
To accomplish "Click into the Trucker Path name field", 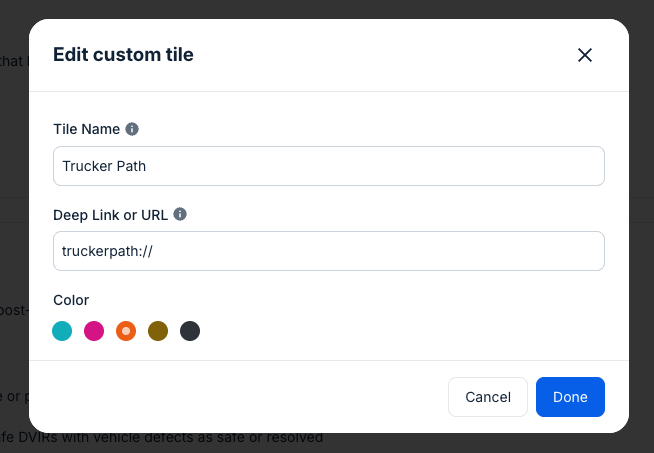I will [328, 166].
